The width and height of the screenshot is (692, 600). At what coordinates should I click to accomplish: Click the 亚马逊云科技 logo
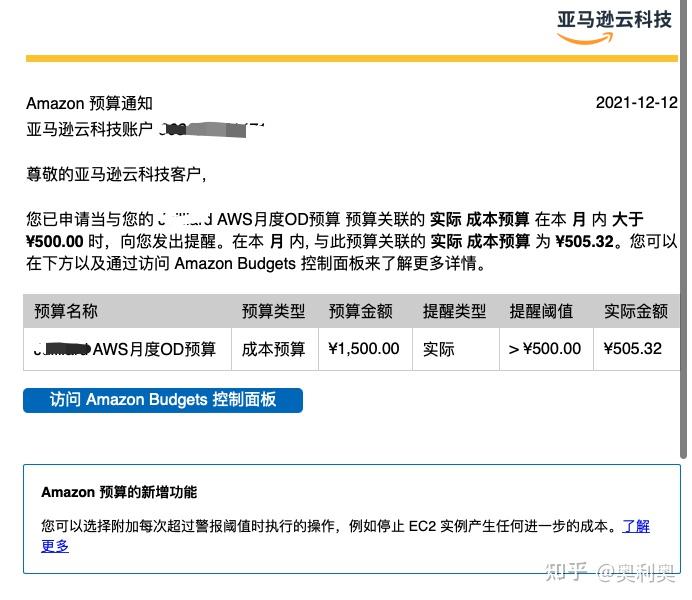click(x=614, y=26)
